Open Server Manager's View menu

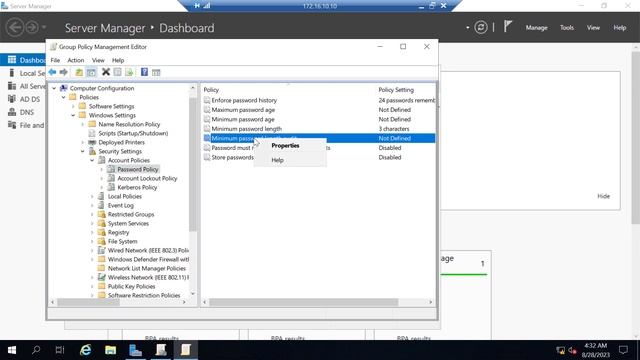[x=593, y=27]
